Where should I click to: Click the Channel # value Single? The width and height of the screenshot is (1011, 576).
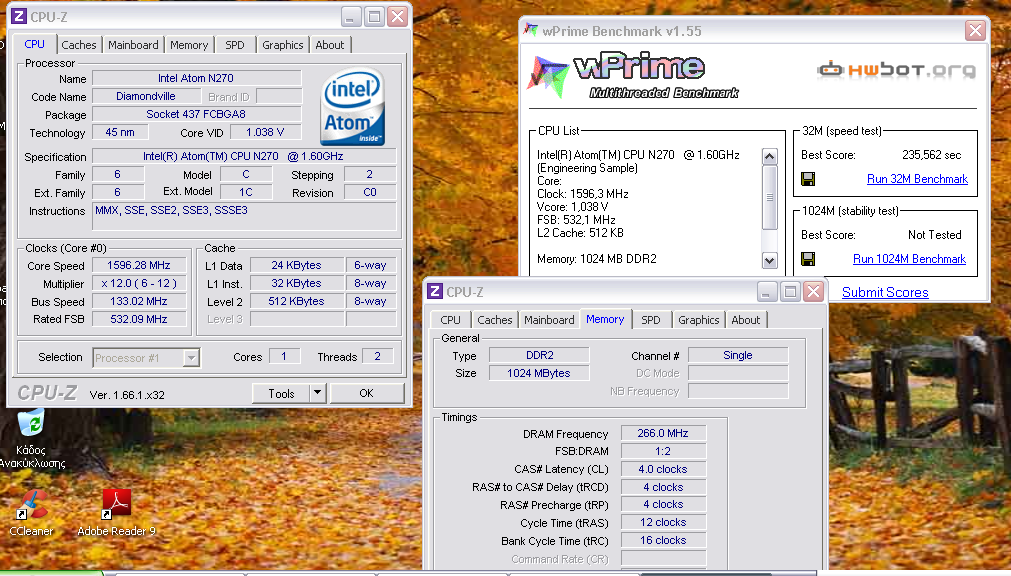click(738, 355)
